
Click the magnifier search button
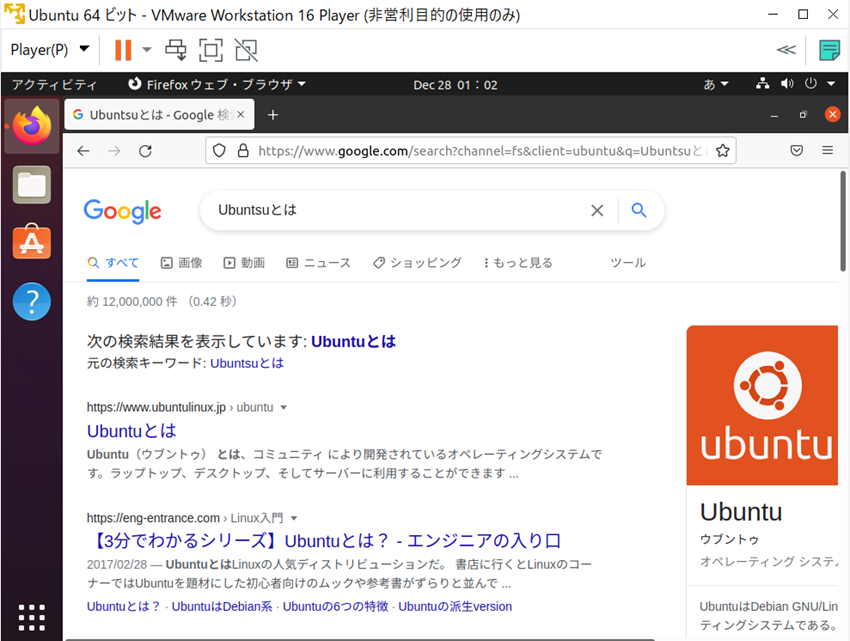639,210
